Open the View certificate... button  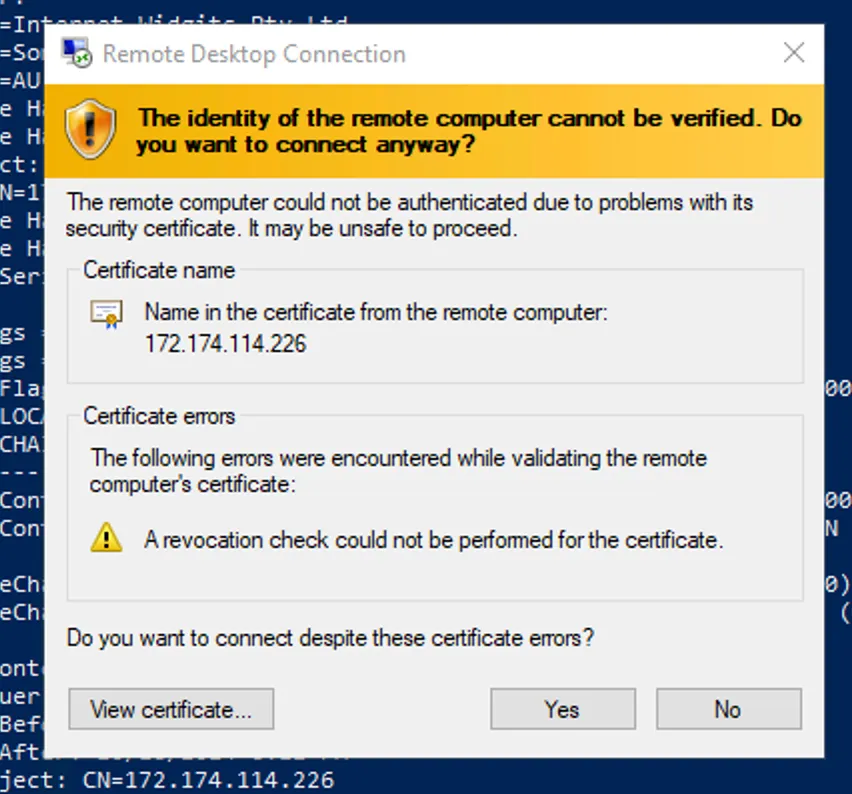171,710
